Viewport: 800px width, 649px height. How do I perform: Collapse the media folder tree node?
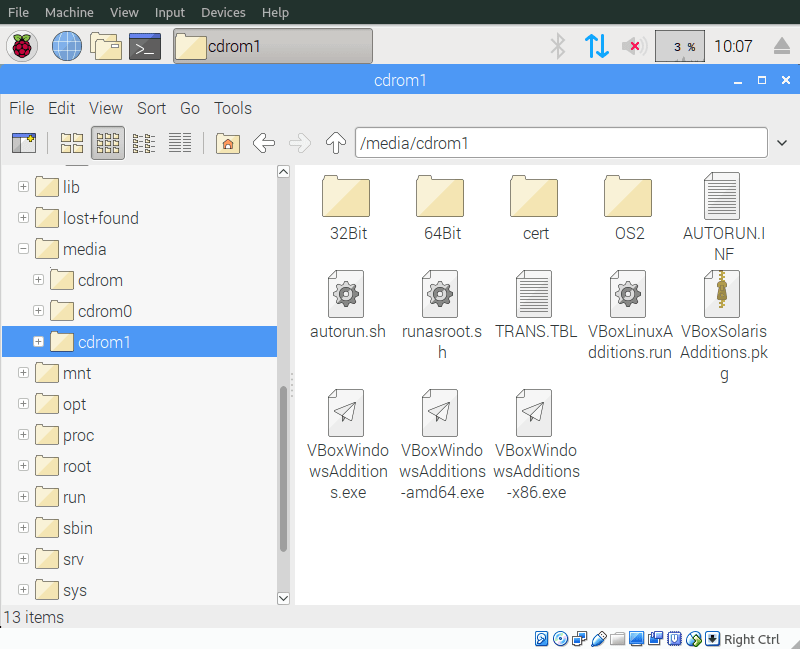(23, 249)
